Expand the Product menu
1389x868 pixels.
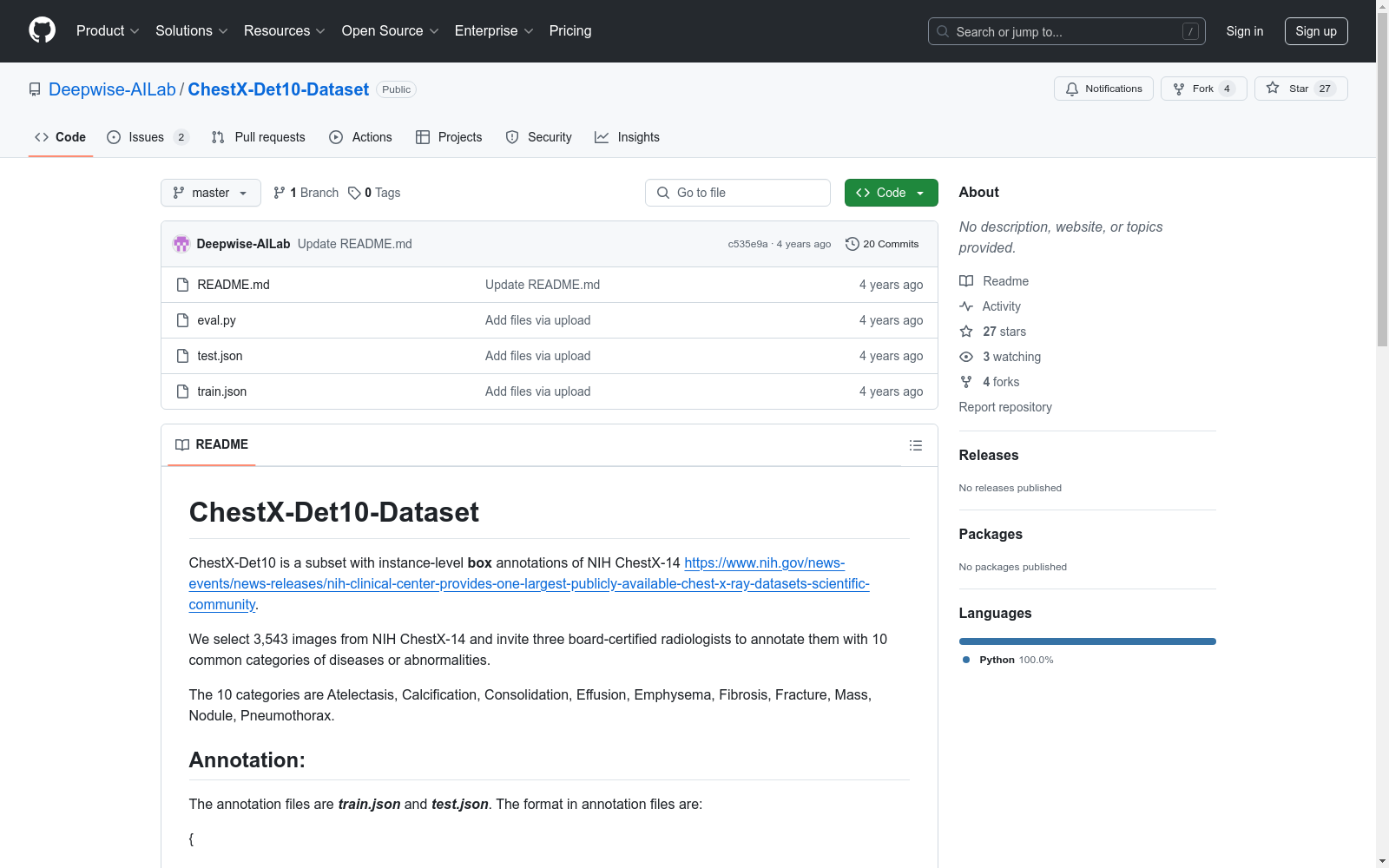click(108, 30)
